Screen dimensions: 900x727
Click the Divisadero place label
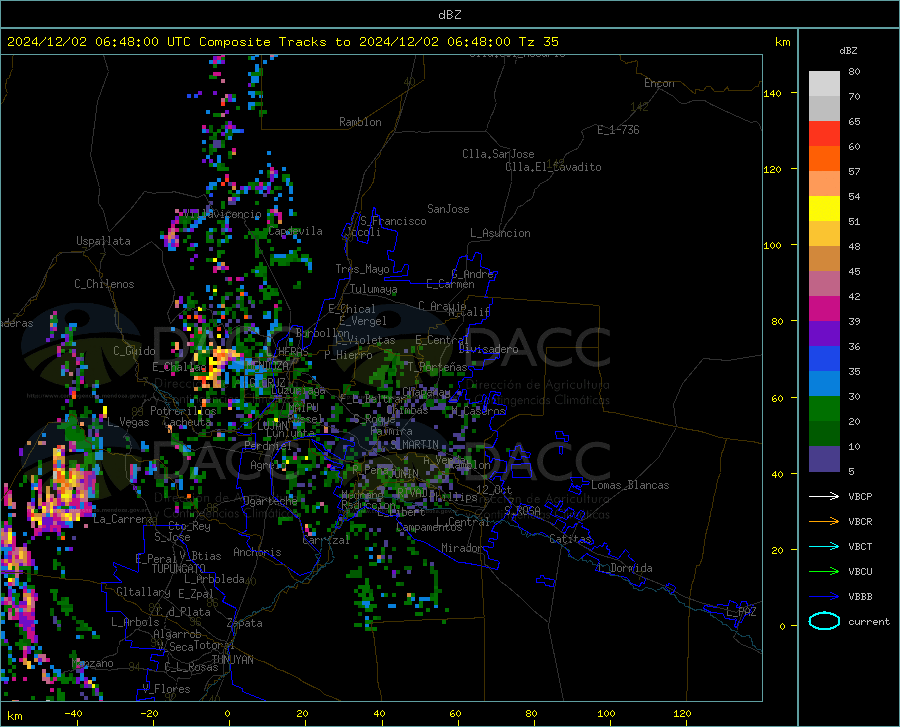pyautogui.click(x=488, y=349)
